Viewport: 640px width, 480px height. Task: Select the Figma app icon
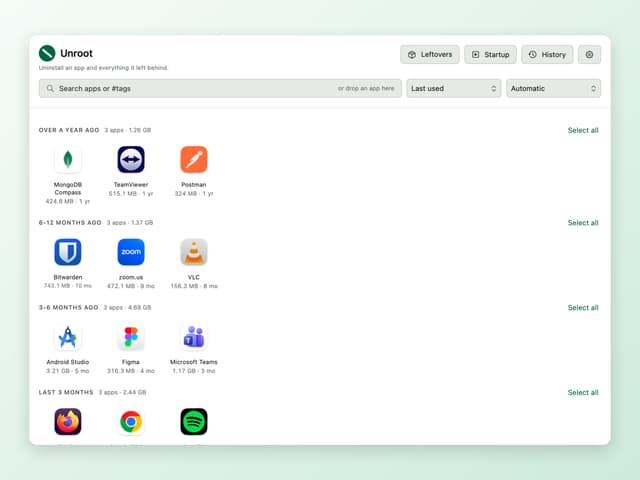pos(131,337)
